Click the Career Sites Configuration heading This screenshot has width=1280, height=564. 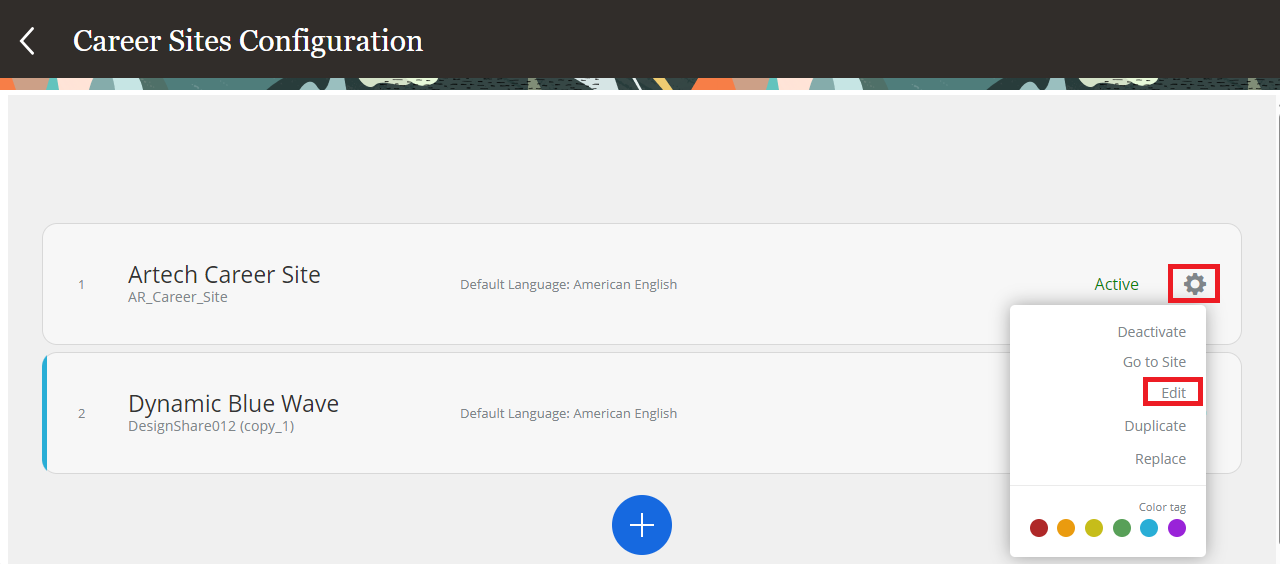248,41
